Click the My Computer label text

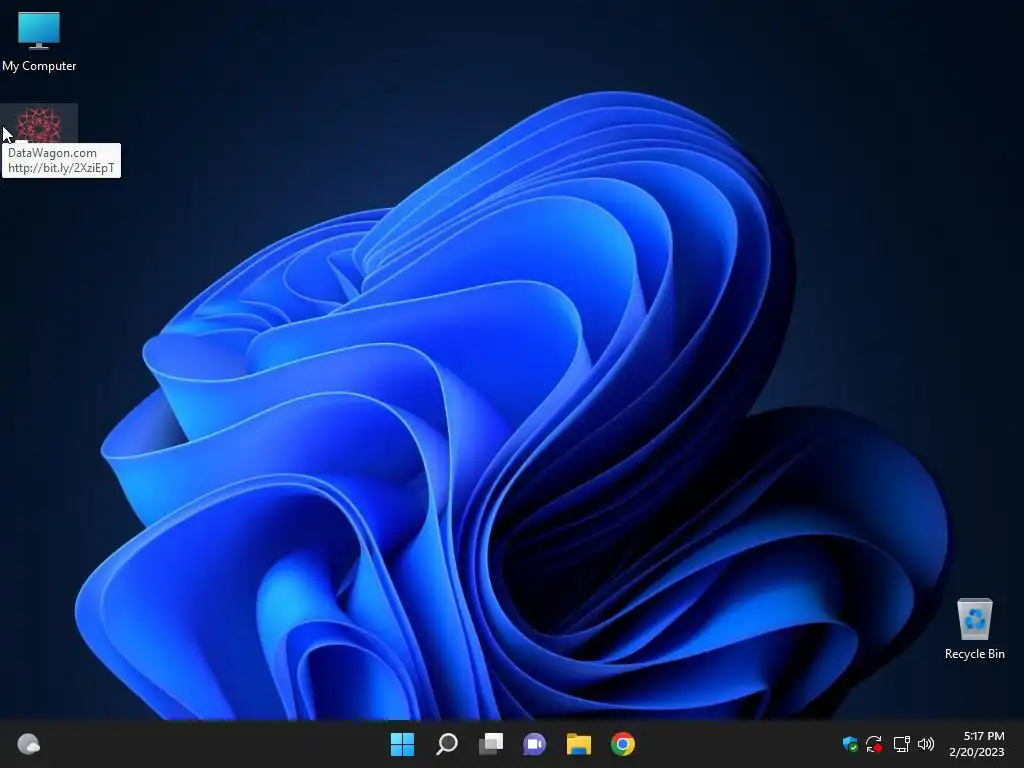click(39, 66)
